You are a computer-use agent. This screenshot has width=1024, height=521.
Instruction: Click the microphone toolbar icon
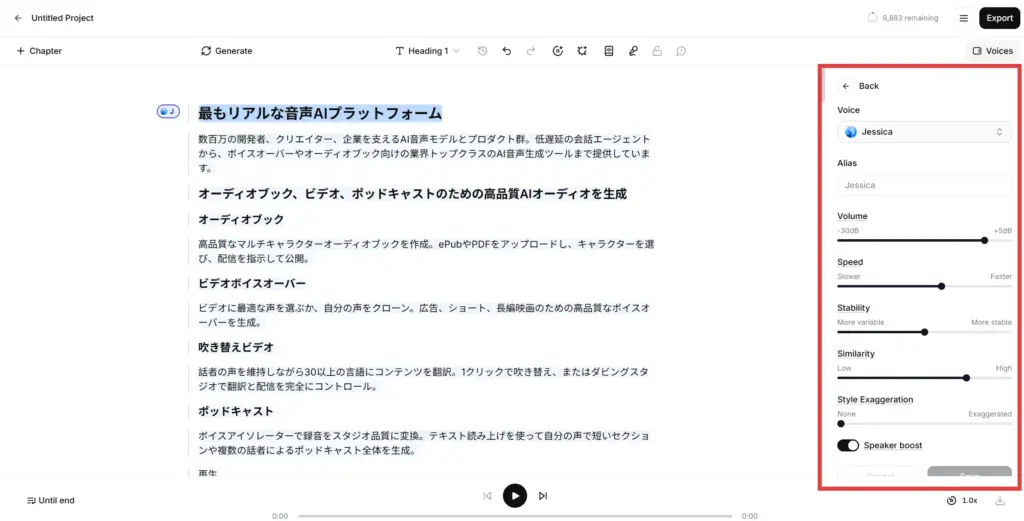(633, 51)
